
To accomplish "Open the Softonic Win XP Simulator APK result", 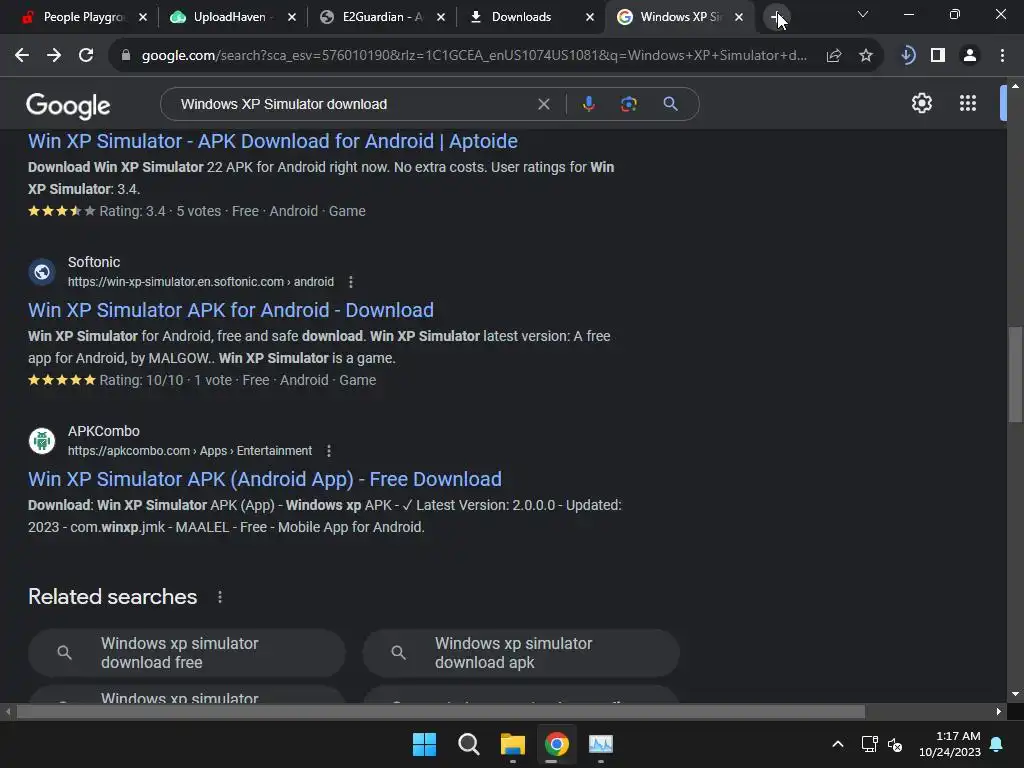I will tap(231, 310).
